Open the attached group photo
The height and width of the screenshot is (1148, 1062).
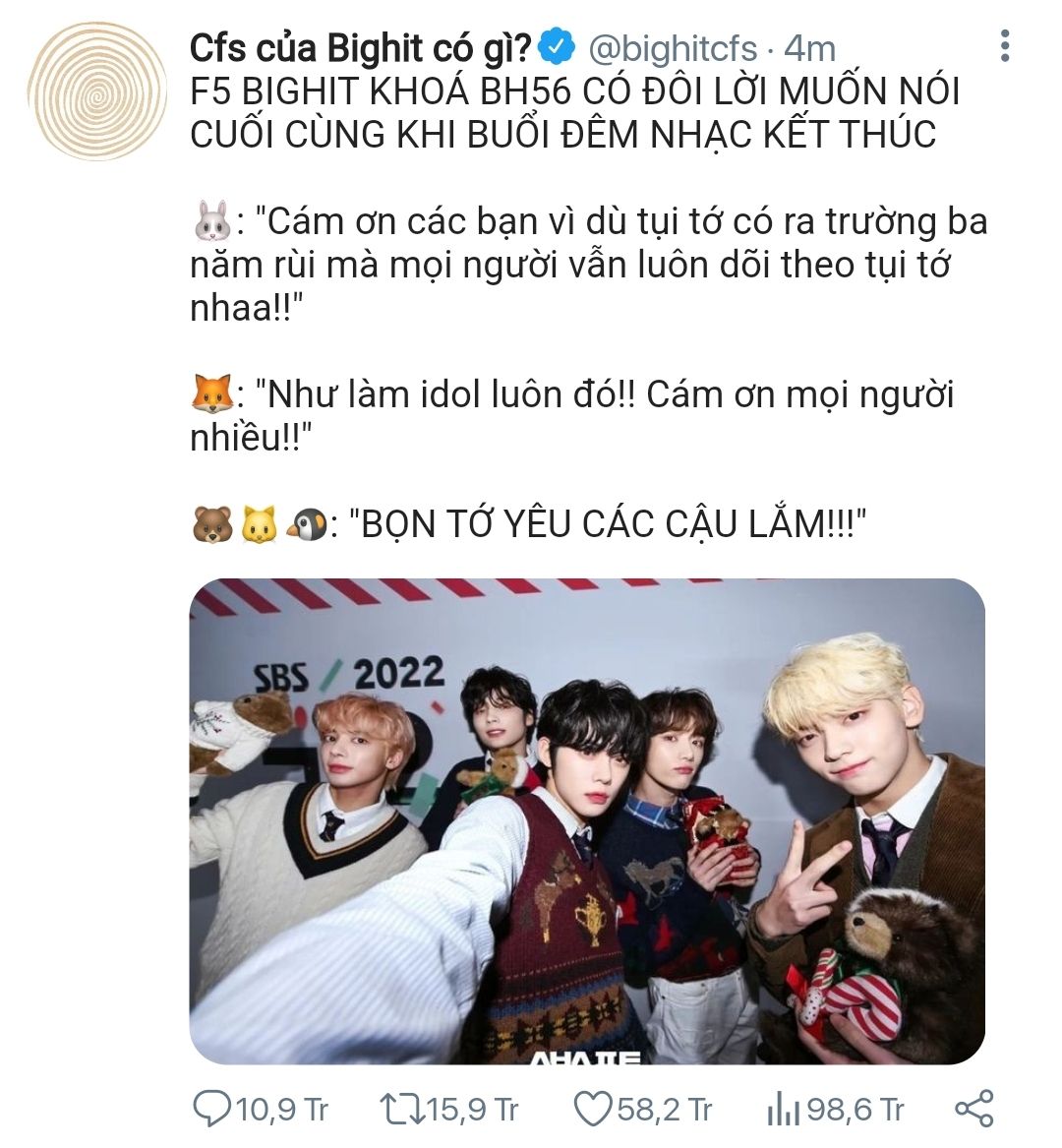(x=587, y=820)
